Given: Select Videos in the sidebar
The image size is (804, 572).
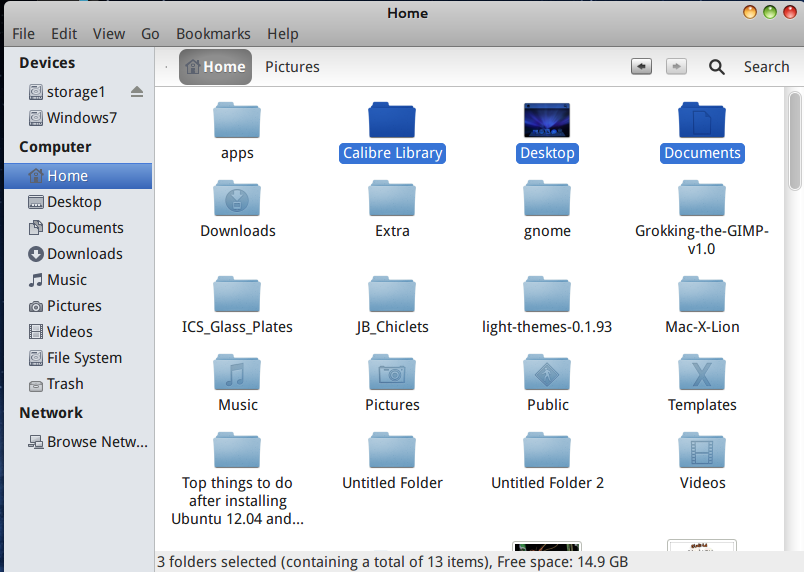Looking at the screenshot, I should [61, 332].
